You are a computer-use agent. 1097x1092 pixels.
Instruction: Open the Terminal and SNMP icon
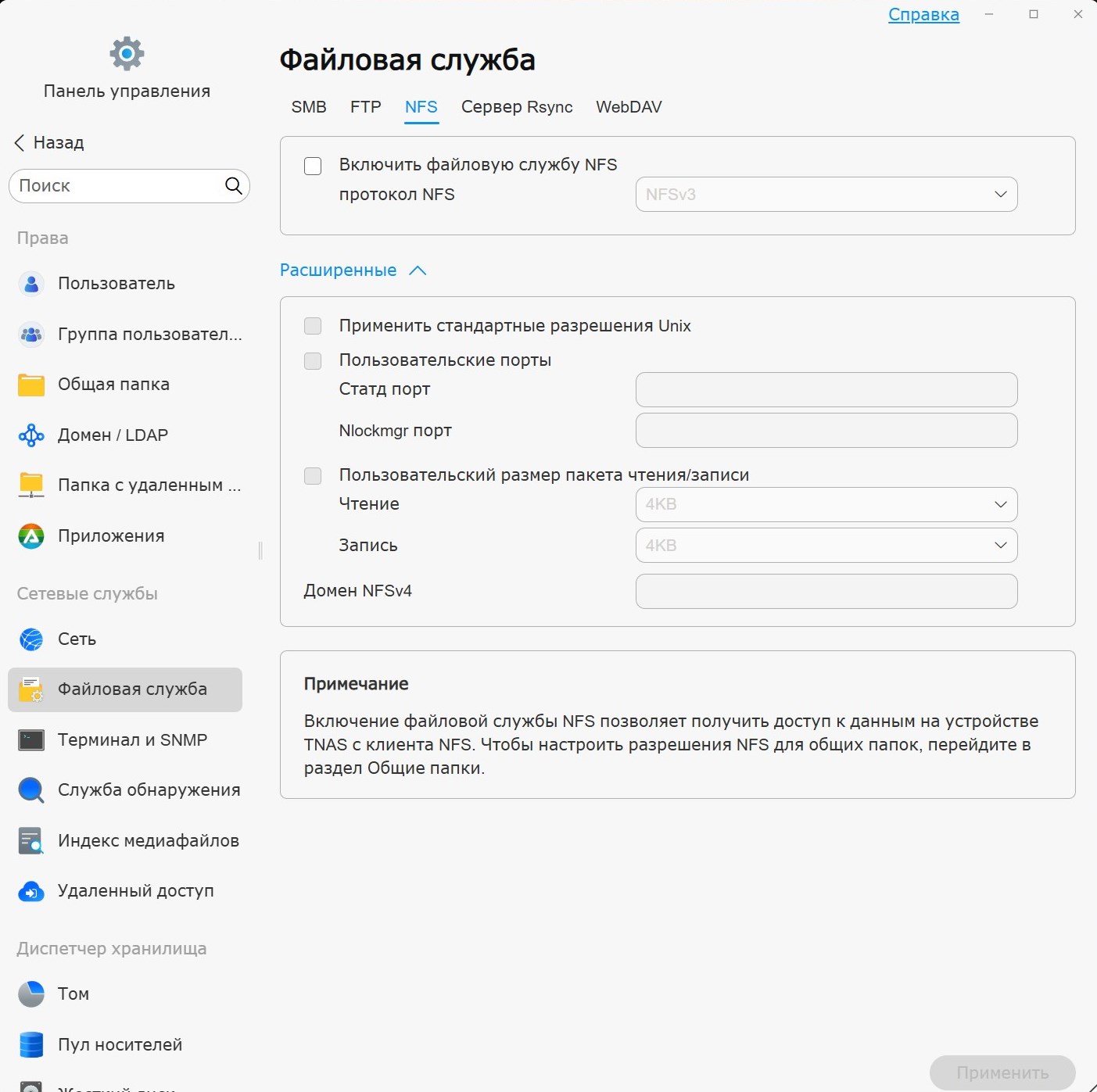[x=31, y=740]
